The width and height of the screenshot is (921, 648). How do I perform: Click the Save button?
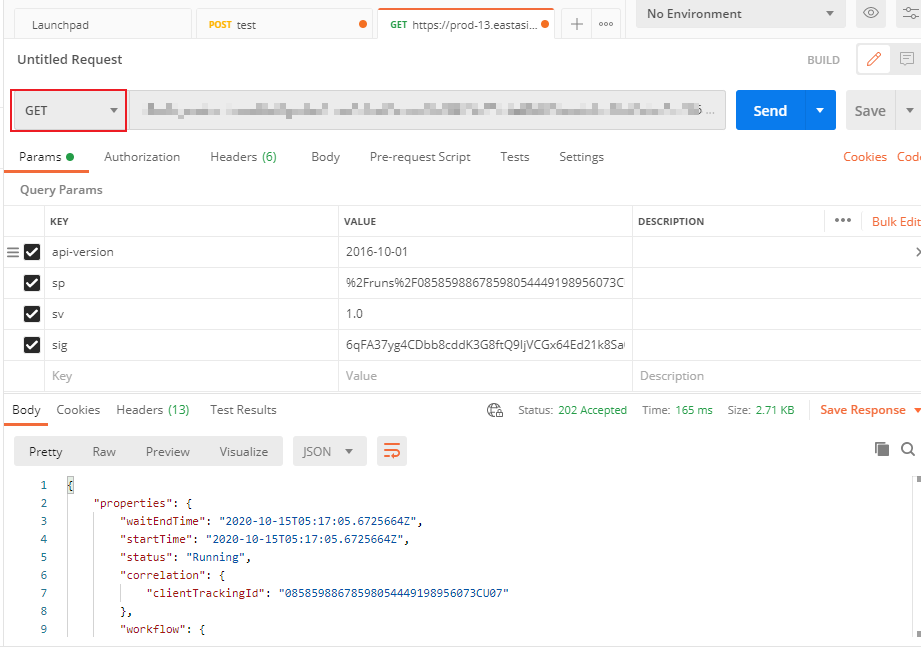click(870, 110)
